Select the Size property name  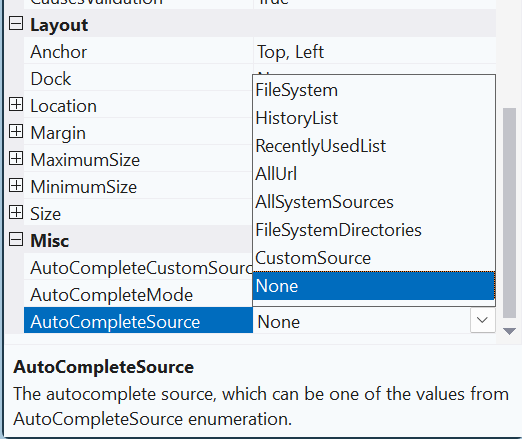tap(45, 214)
